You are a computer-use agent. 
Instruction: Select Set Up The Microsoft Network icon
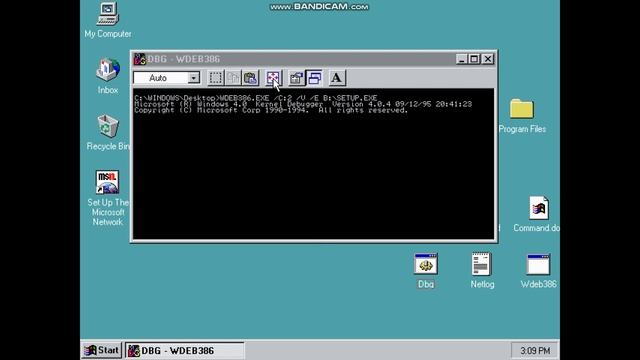[108, 198]
